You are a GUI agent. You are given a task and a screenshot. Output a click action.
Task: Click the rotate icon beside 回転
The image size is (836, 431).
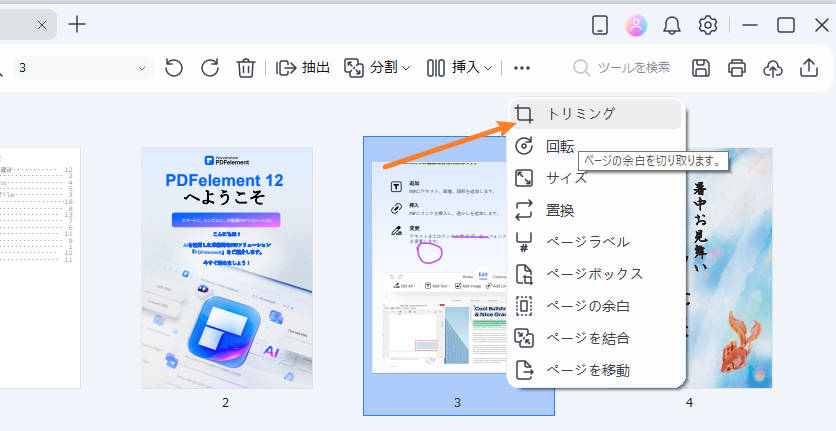(524, 146)
